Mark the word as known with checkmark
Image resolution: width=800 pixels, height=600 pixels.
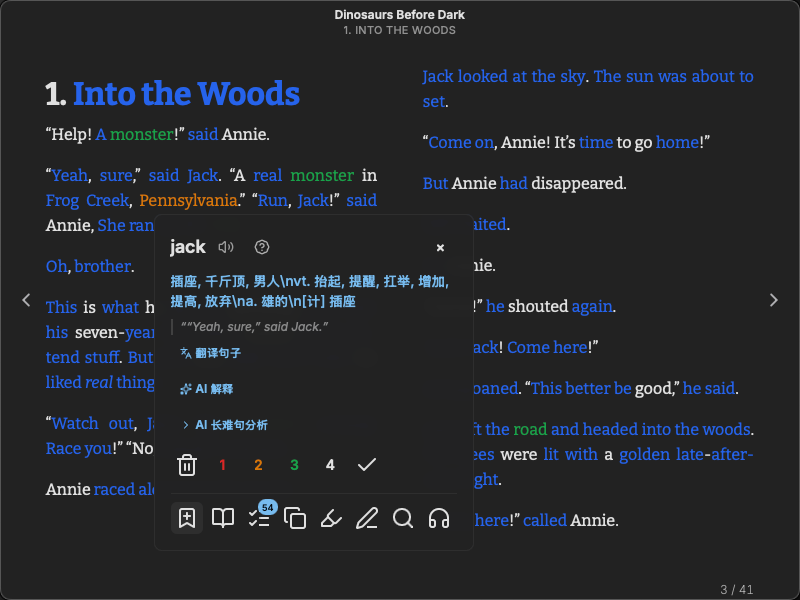coord(366,465)
